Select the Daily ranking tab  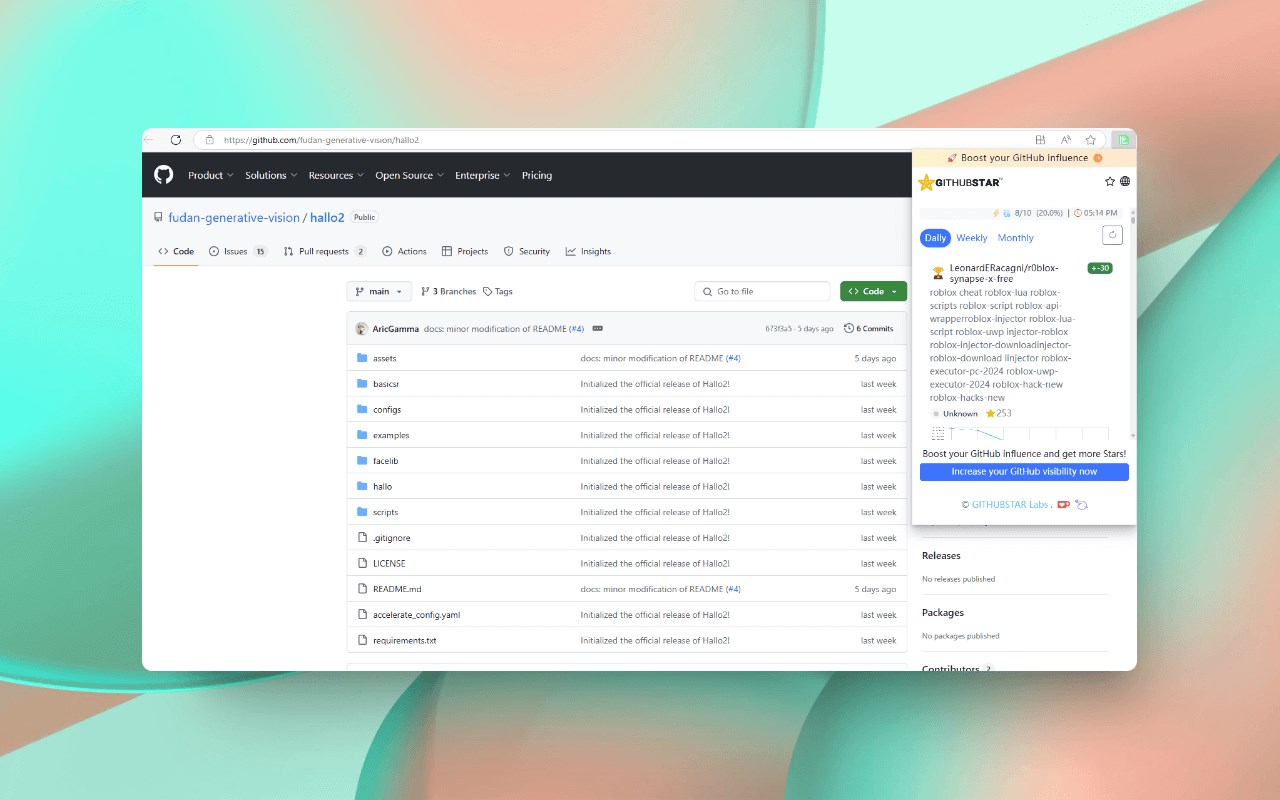[x=935, y=238]
